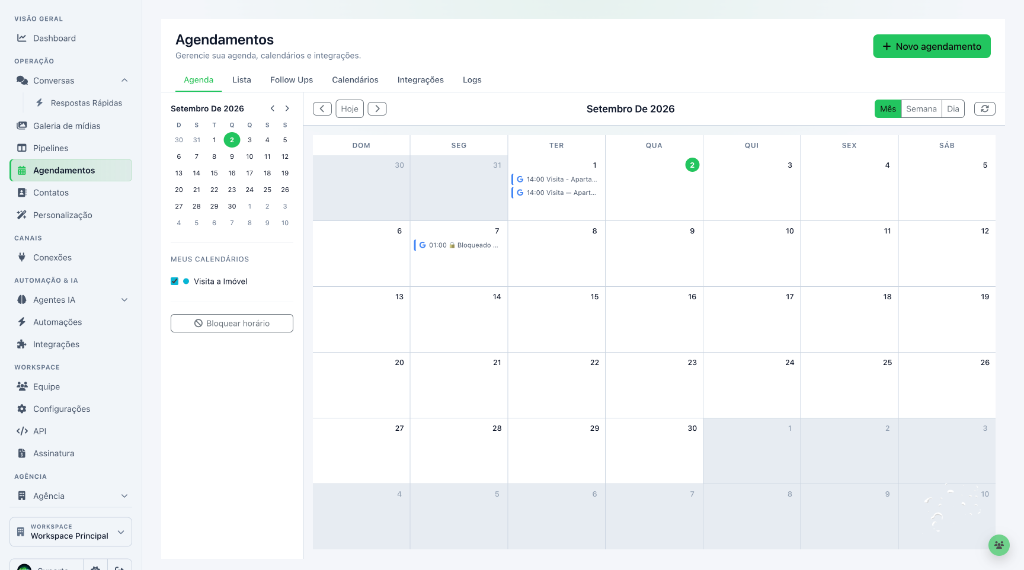Click Novo agendamento button

coord(932,46)
